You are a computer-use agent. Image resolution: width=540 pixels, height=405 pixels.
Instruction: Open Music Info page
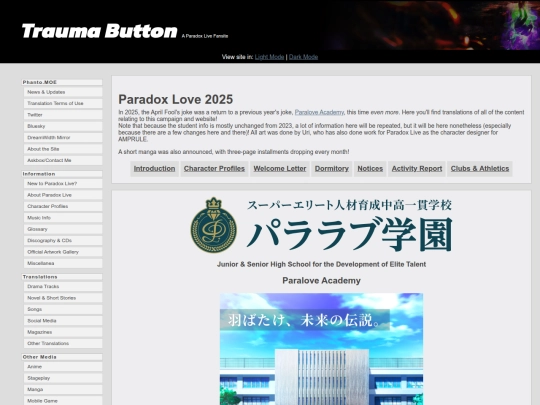tap(63, 218)
